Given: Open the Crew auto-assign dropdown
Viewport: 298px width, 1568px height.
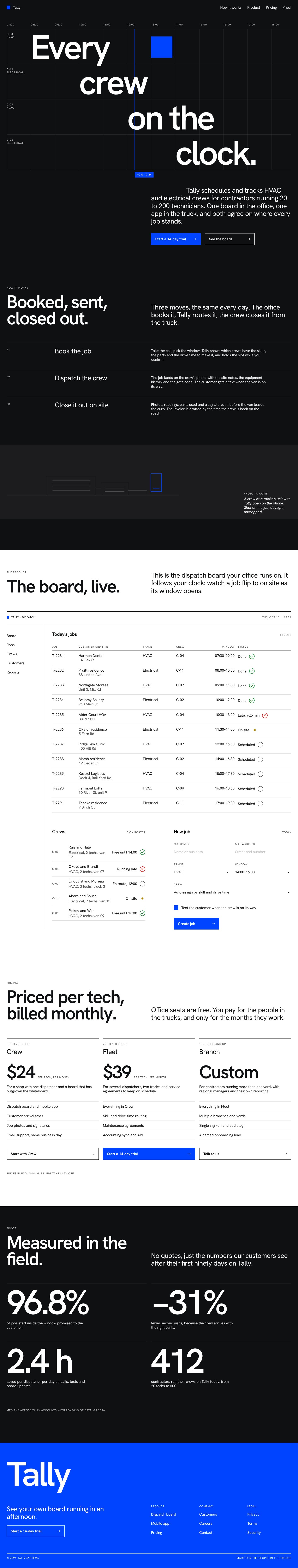Looking at the screenshot, I should pyautogui.click(x=232, y=892).
